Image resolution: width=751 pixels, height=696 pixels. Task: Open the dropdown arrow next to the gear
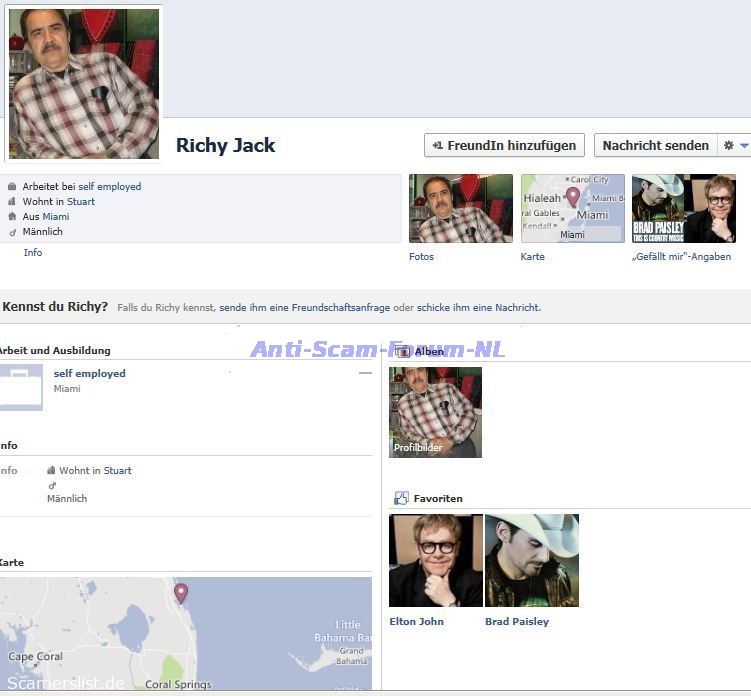coord(744,146)
